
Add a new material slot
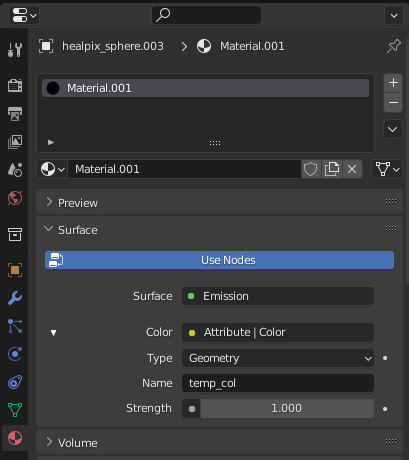click(x=393, y=83)
